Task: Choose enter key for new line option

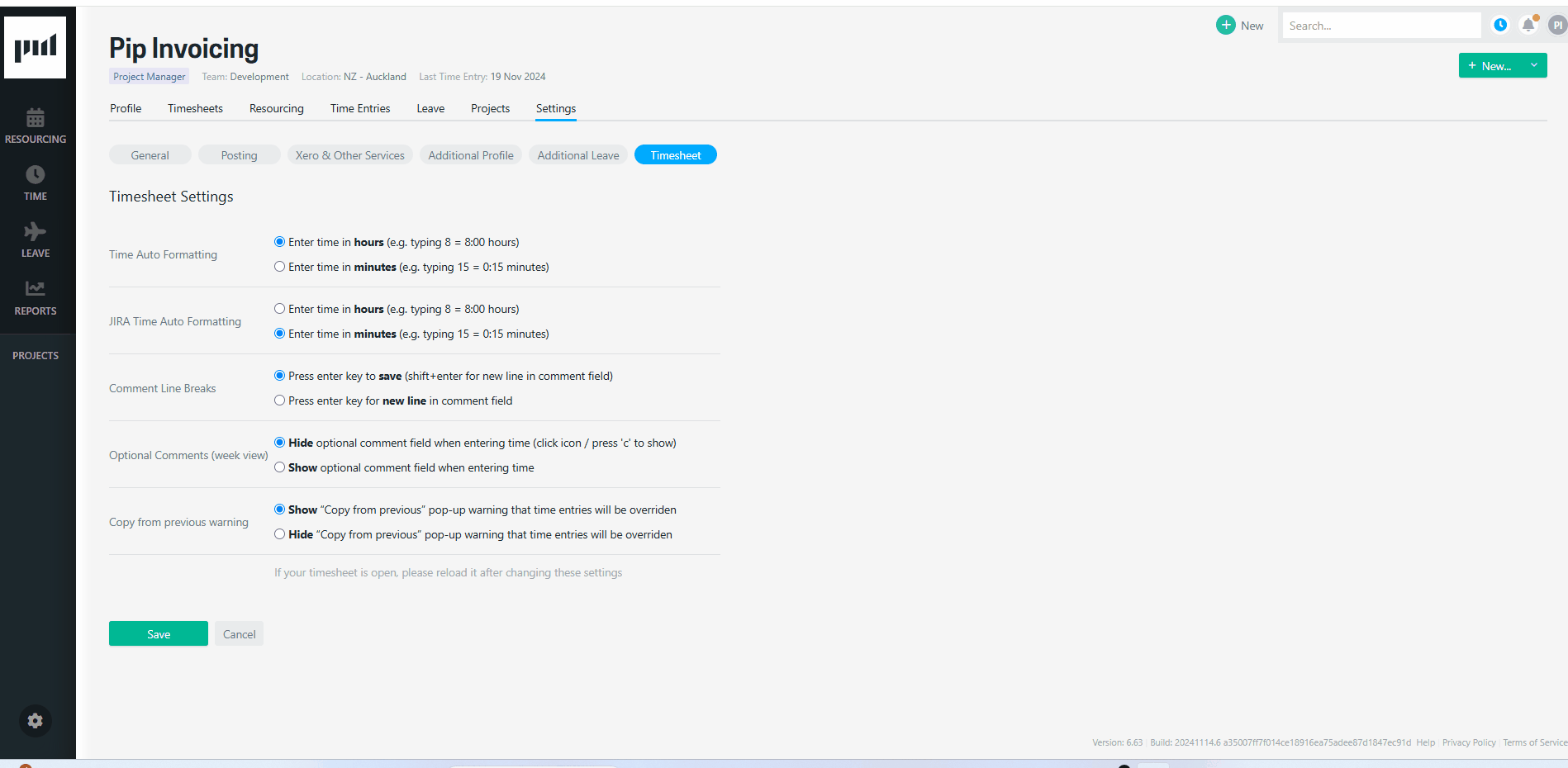Action: pyautogui.click(x=280, y=401)
